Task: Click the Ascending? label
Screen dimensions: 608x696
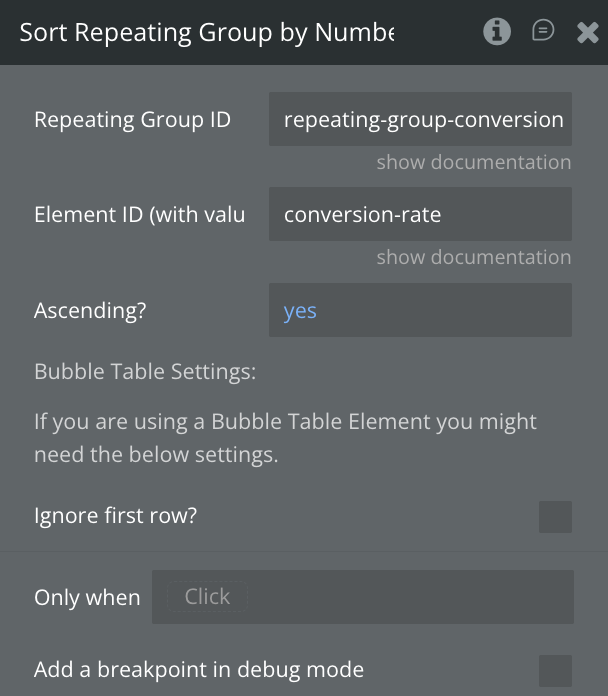Action: pos(90,311)
